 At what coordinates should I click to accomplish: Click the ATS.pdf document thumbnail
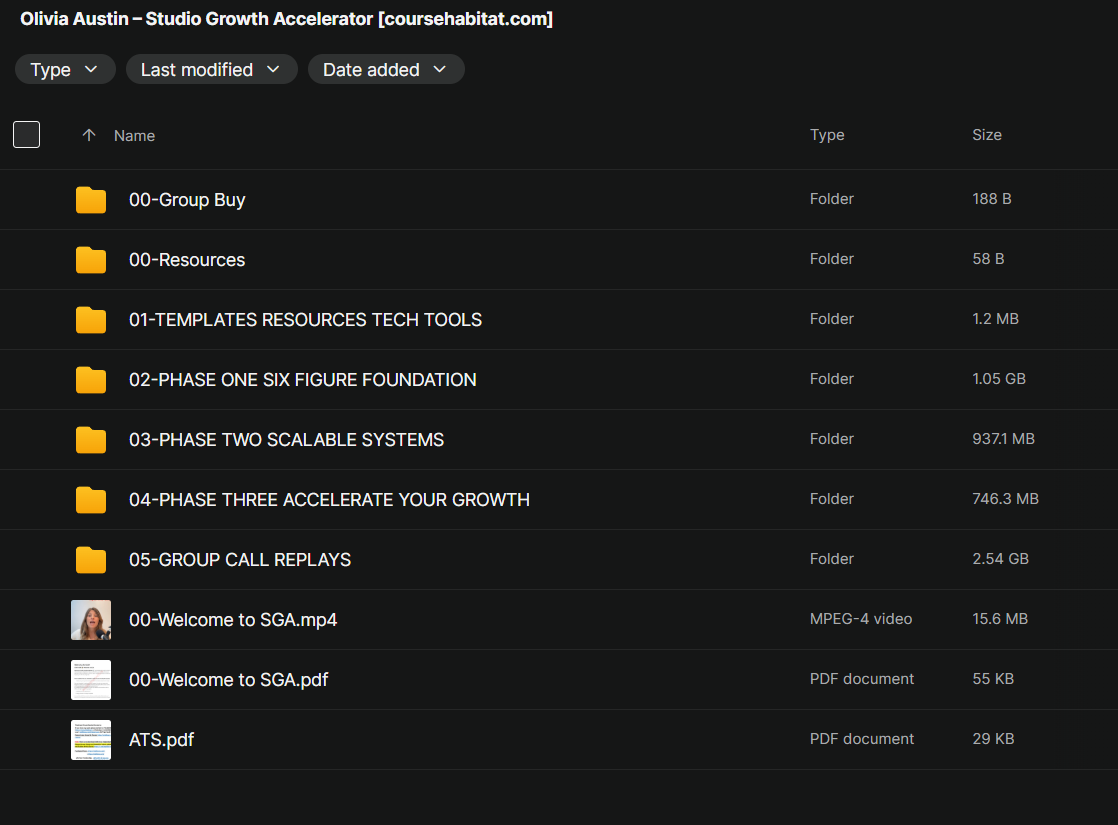click(x=91, y=740)
